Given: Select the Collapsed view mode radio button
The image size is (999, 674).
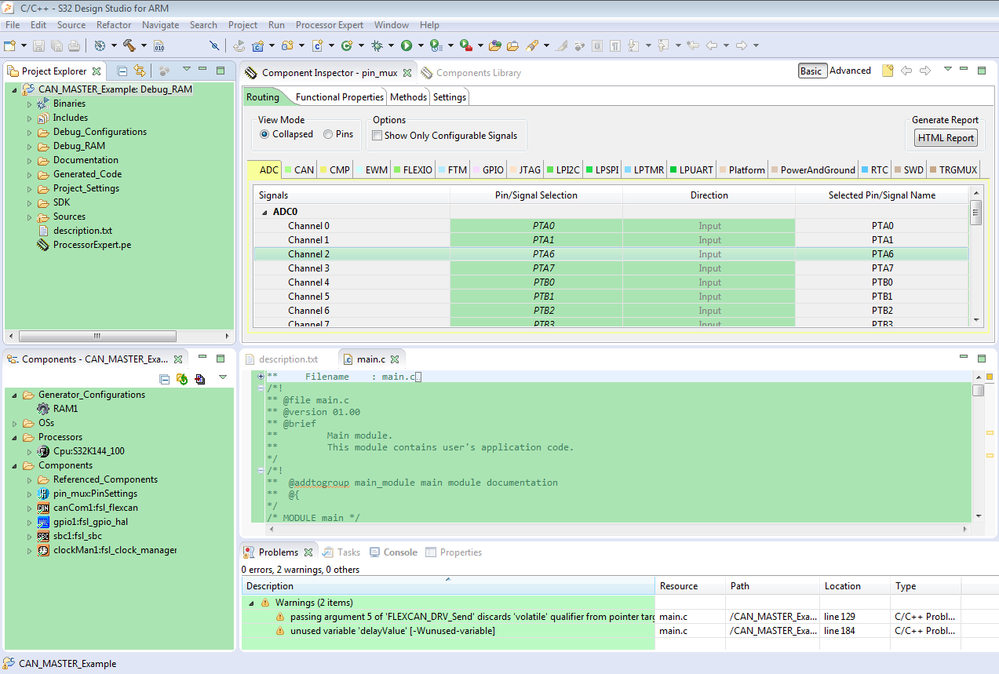Looking at the screenshot, I should 265,134.
